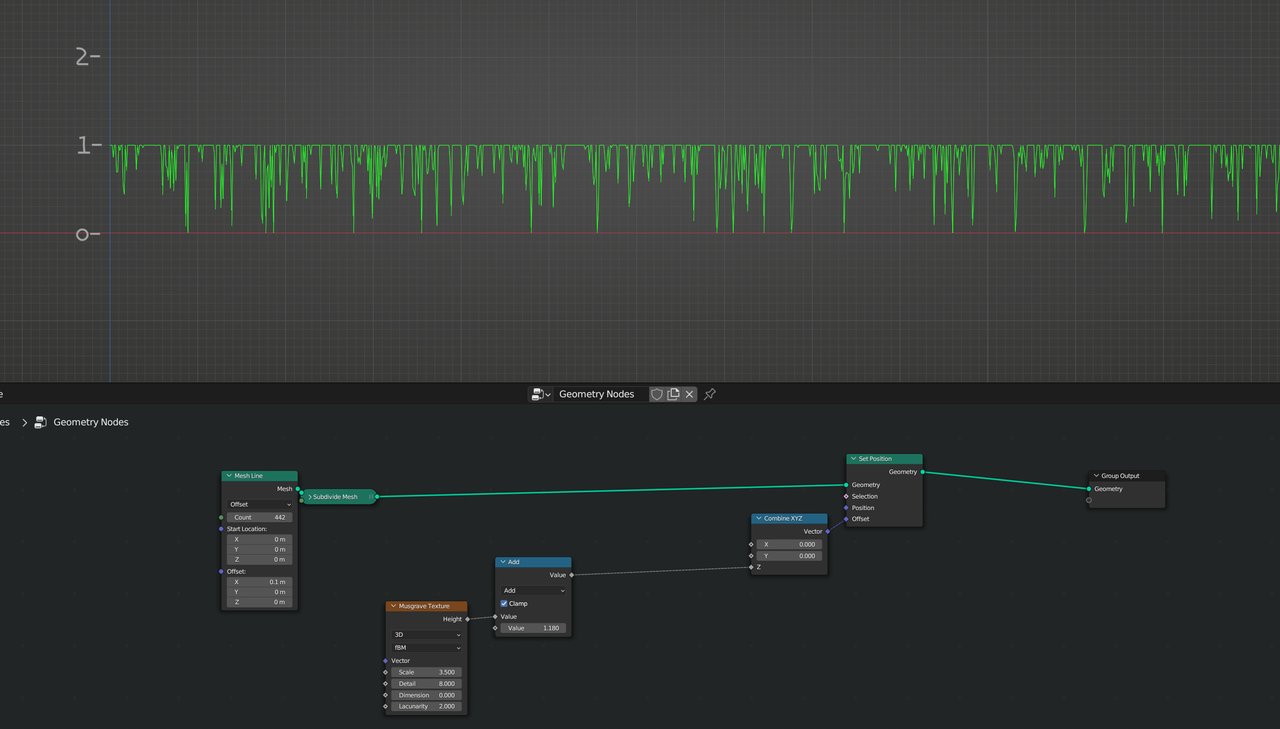The height and width of the screenshot is (729, 1280).
Task: Open the math operation dropdown in Add node
Action: 534,590
